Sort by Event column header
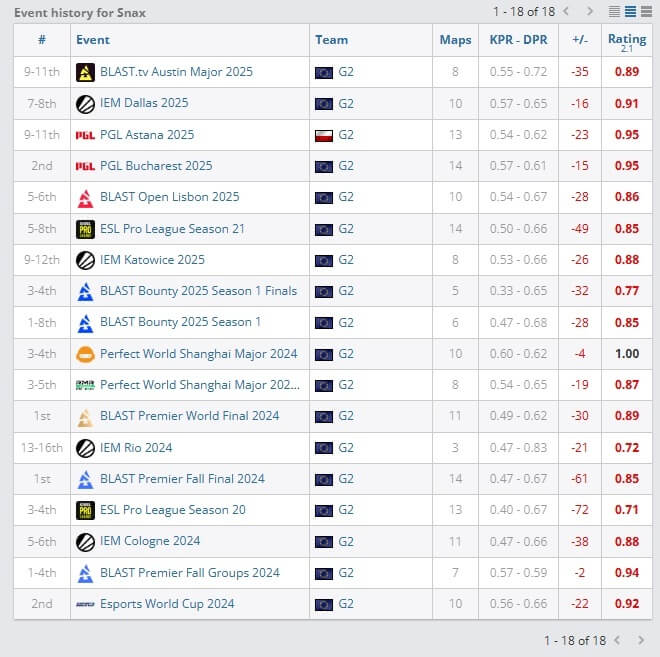 click(93, 40)
